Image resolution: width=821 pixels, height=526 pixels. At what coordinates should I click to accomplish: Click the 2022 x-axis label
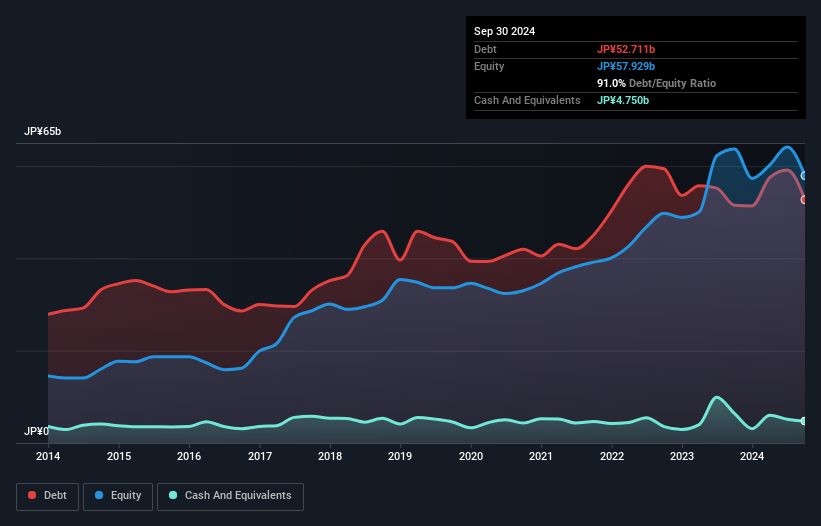point(612,456)
